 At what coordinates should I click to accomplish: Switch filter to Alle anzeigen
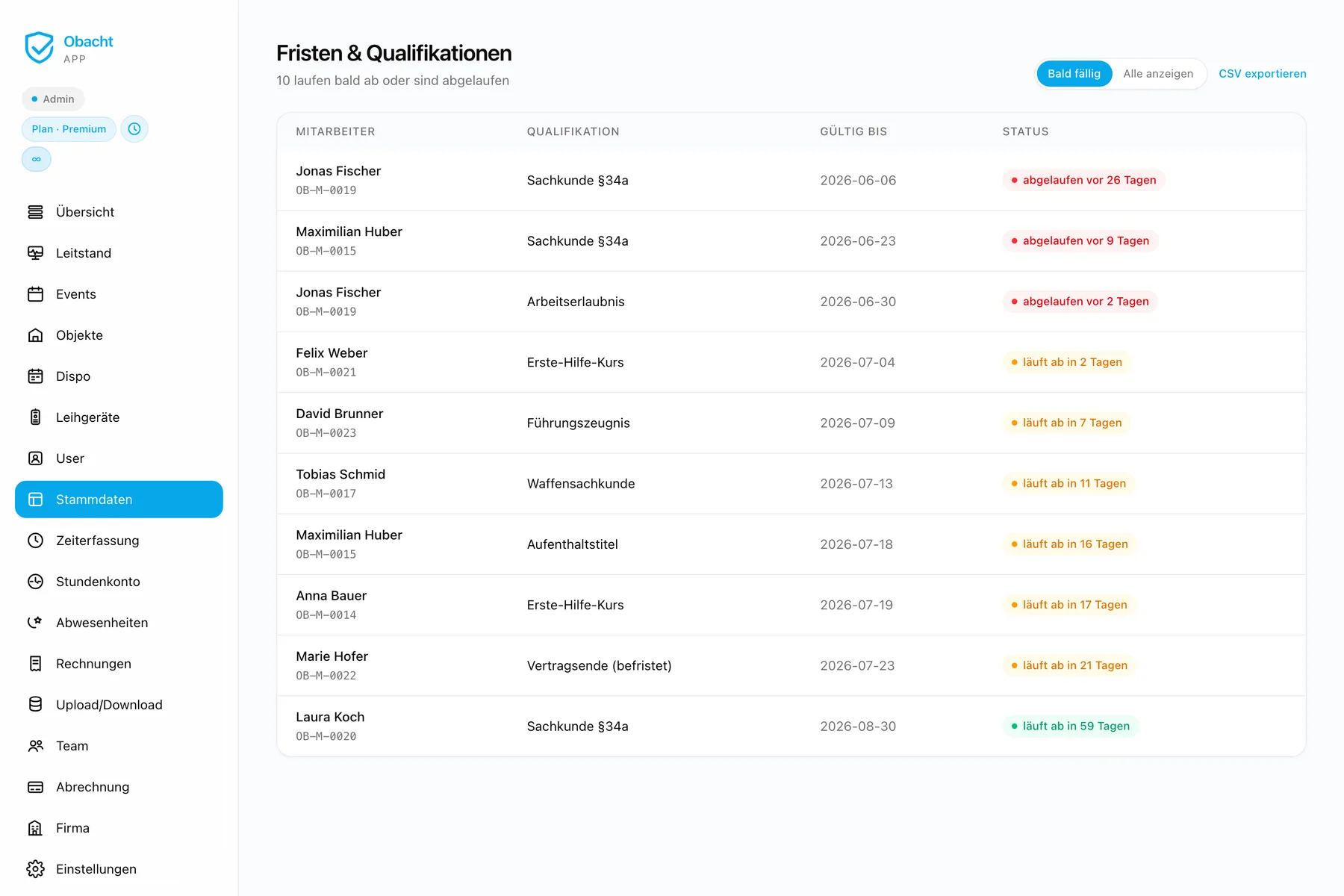(1158, 74)
